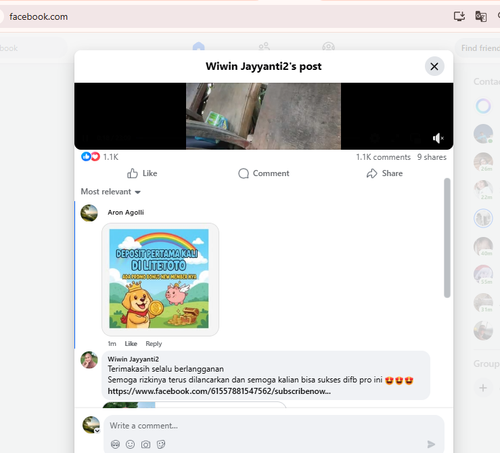Click the Comment speech bubble button
Viewport: 500px width, 453px height.
[x=264, y=173]
